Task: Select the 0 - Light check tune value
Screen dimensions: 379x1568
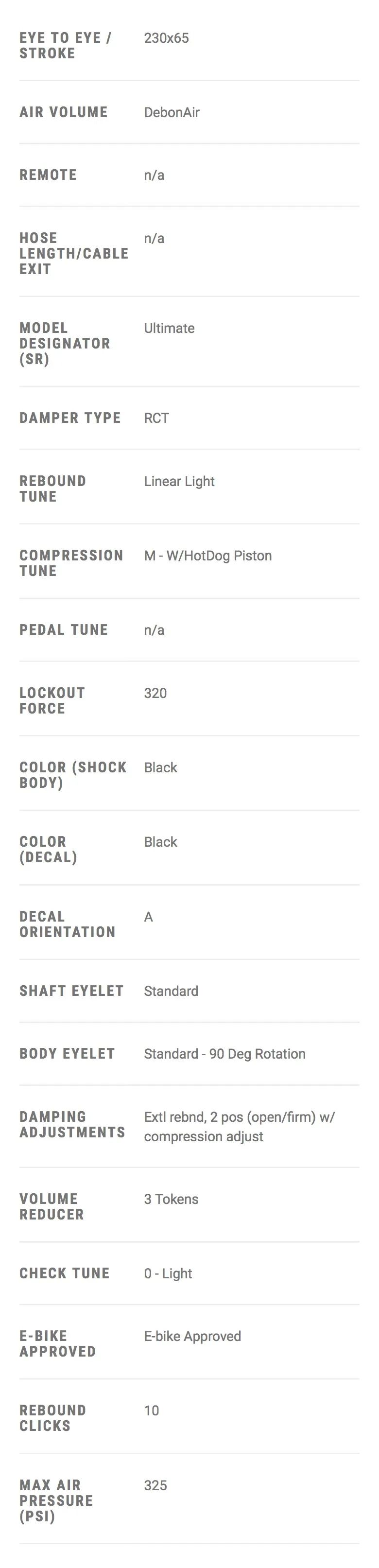Action: pos(168,1273)
